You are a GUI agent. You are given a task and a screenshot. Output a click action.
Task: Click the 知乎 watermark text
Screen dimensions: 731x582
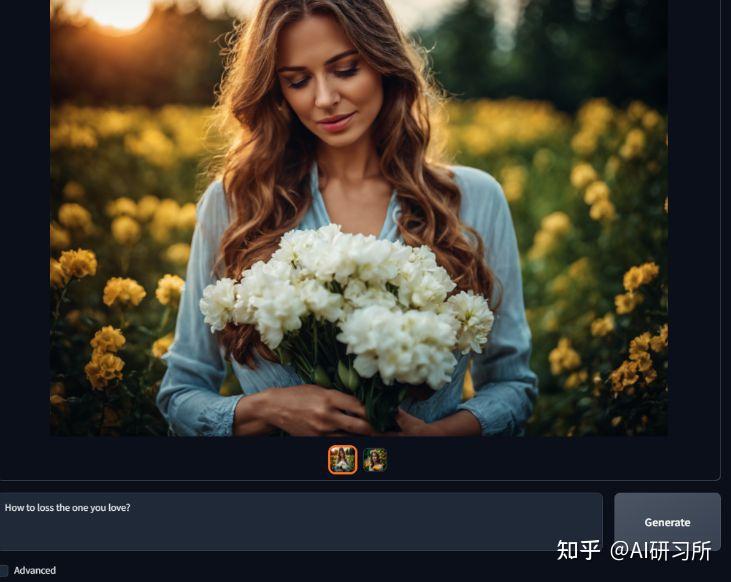click(578, 550)
